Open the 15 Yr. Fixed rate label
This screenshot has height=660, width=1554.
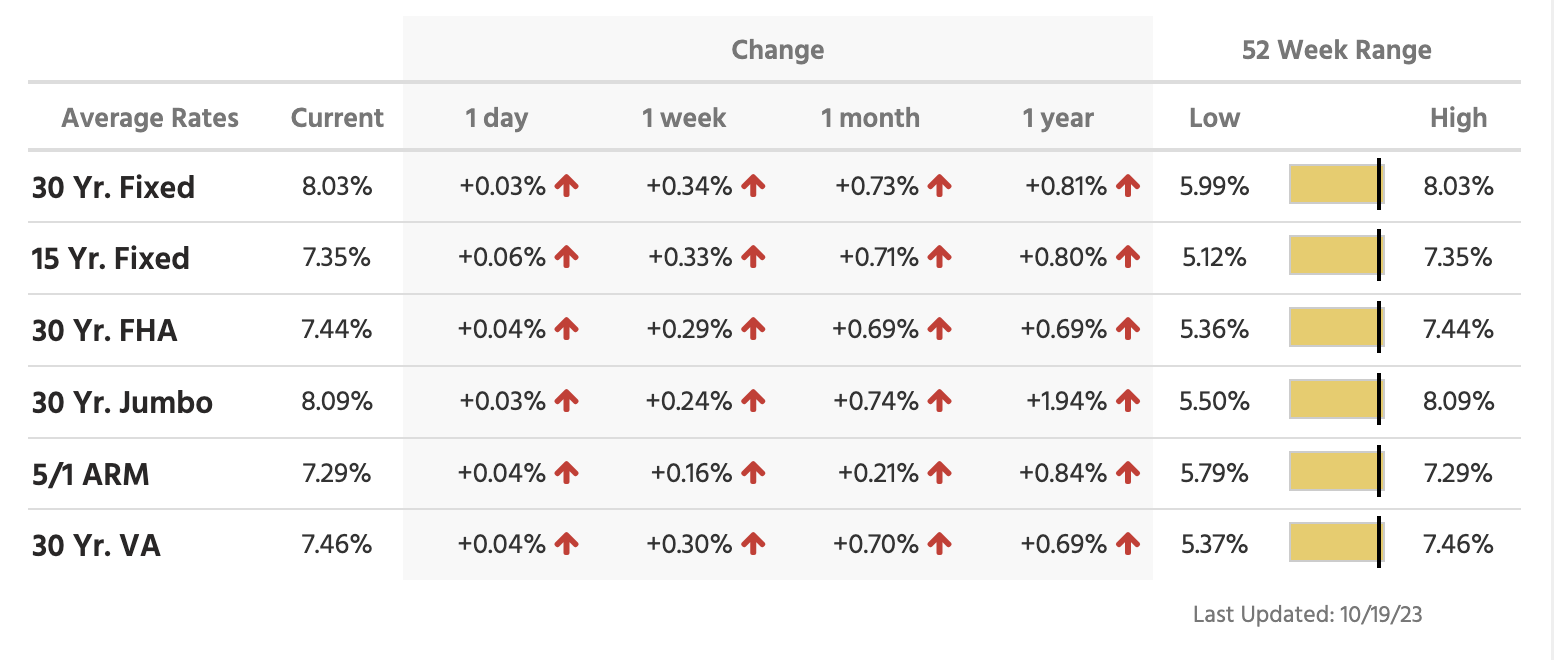tap(110, 259)
